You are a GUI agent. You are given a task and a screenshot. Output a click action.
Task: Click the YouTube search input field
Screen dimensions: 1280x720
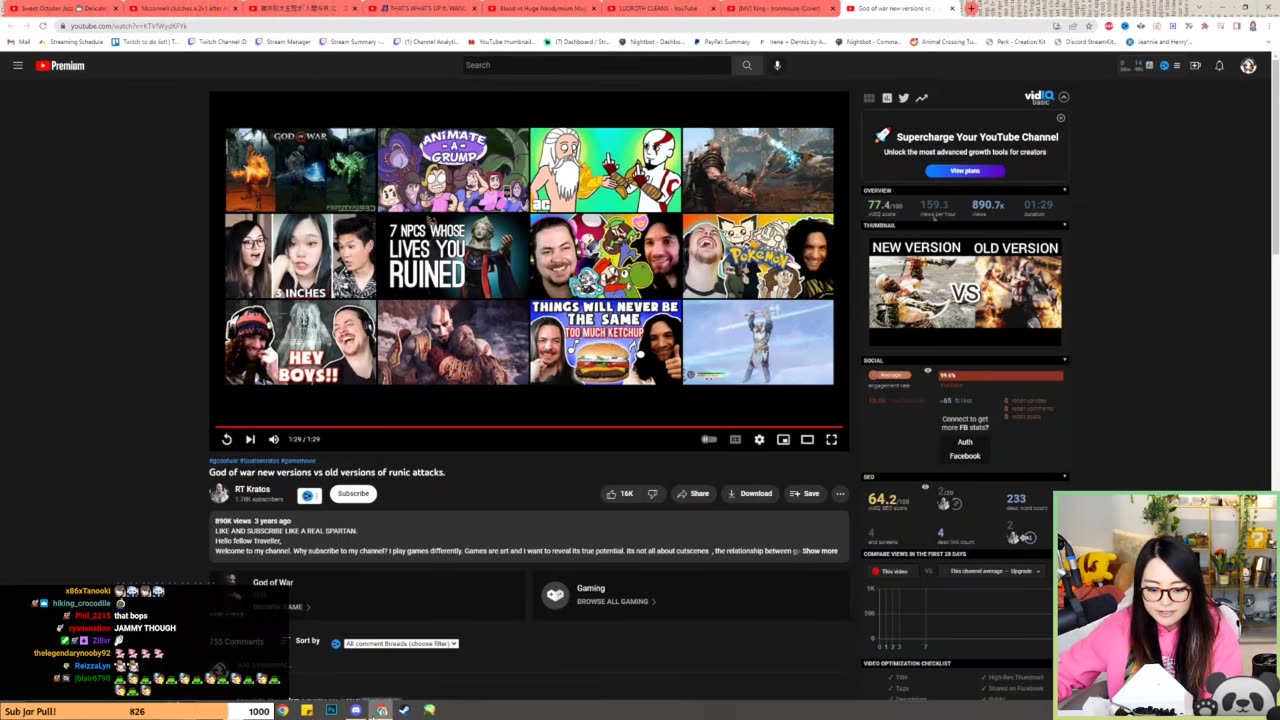[x=595, y=65]
